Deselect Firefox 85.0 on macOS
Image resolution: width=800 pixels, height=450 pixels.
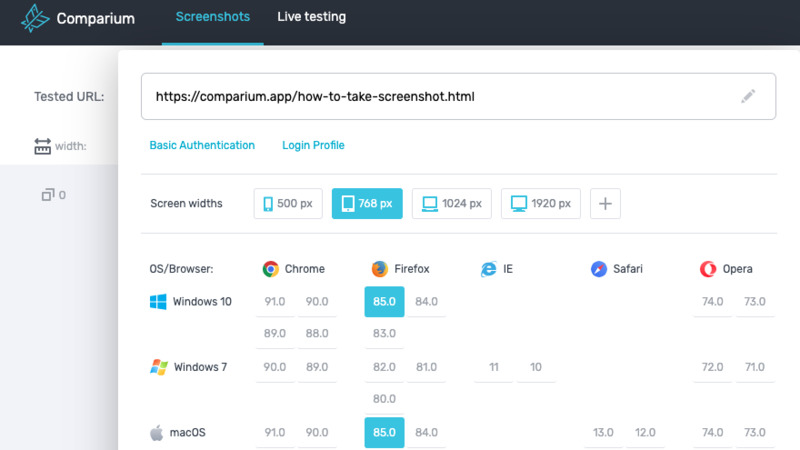point(384,433)
